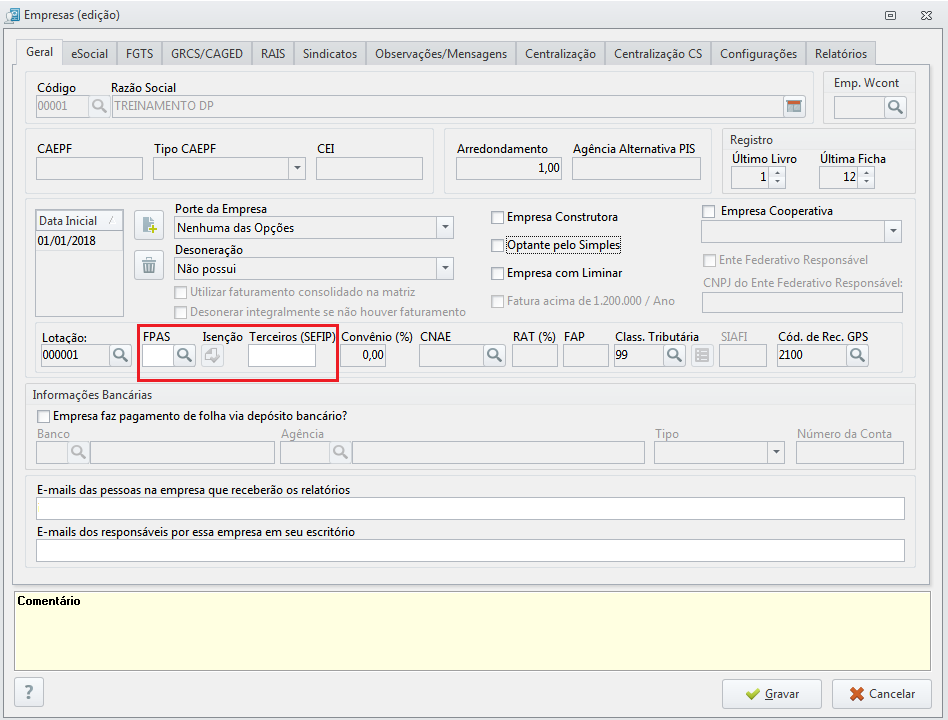Check Empresa com Liminar
Image resolution: width=948 pixels, height=720 pixels.
point(497,273)
